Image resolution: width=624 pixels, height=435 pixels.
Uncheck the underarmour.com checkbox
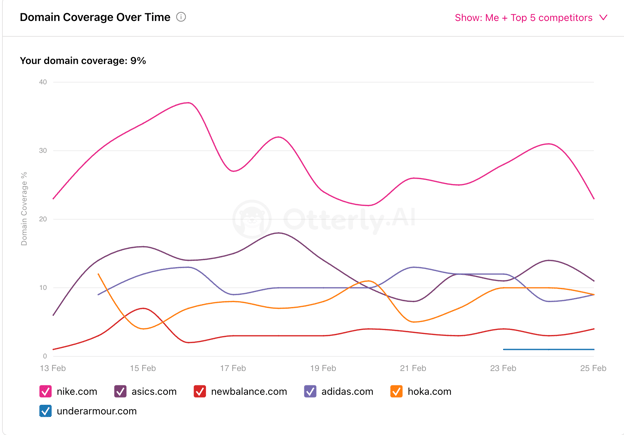pos(46,411)
